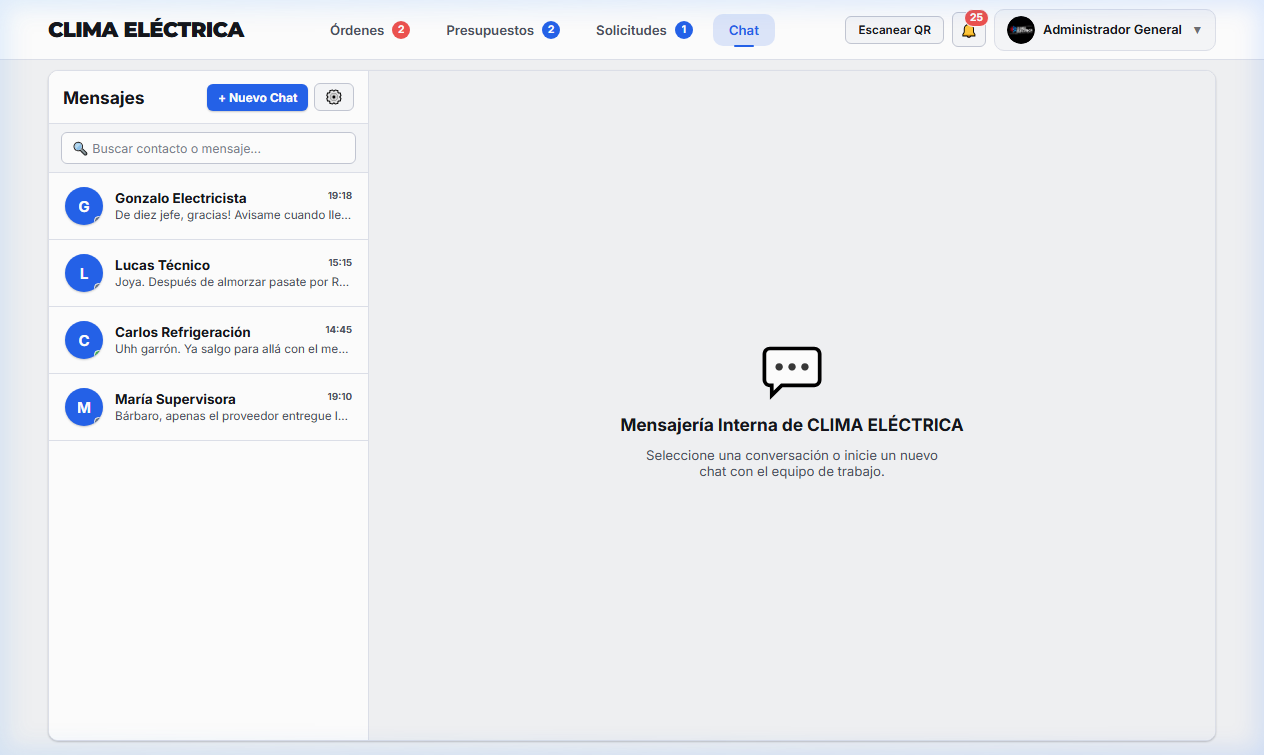Click the Presupuestos badge showing 2
This screenshot has width=1264, height=755.
[x=551, y=30]
